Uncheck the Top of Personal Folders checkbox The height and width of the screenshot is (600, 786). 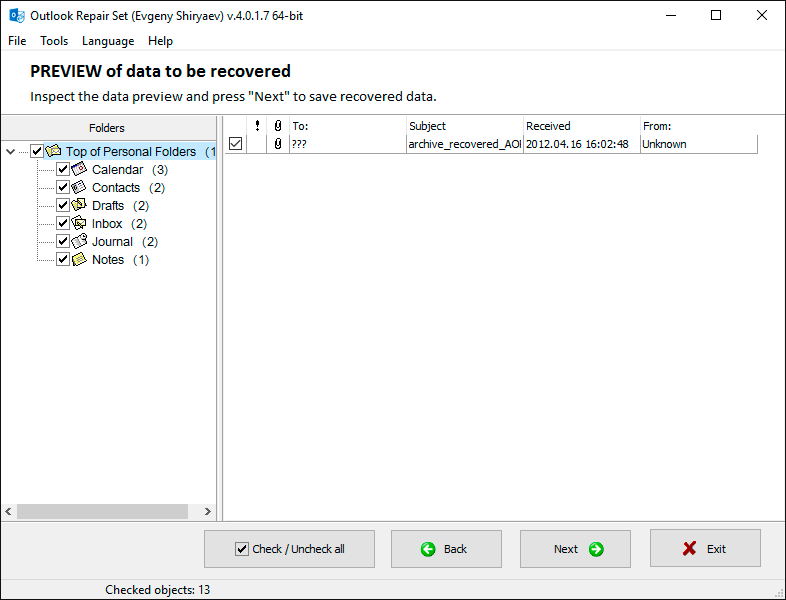click(37, 151)
